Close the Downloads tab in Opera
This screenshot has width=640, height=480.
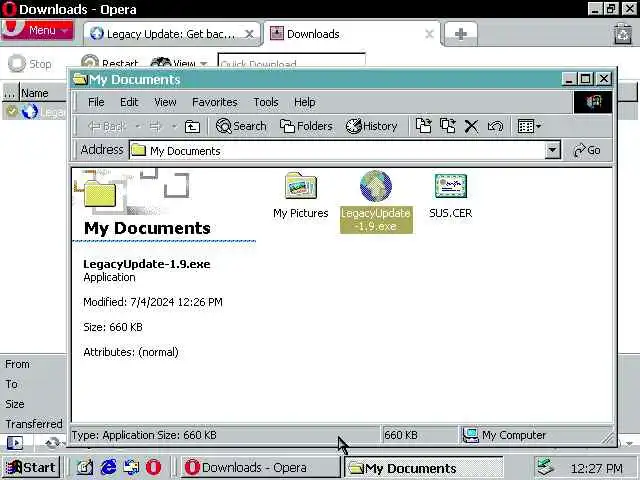(429, 34)
